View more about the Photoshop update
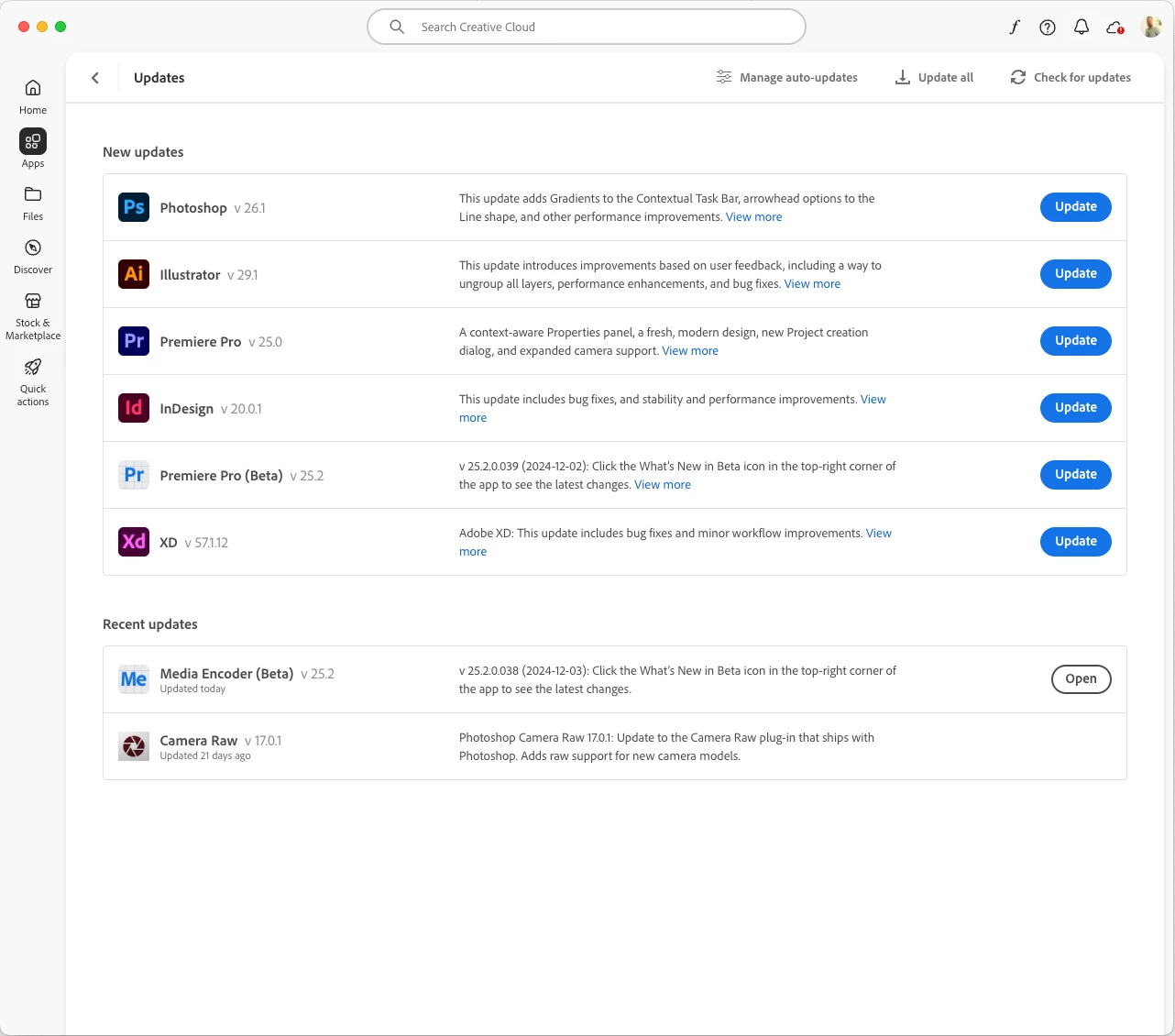Image resolution: width=1175 pixels, height=1036 pixels. click(754, 217)
